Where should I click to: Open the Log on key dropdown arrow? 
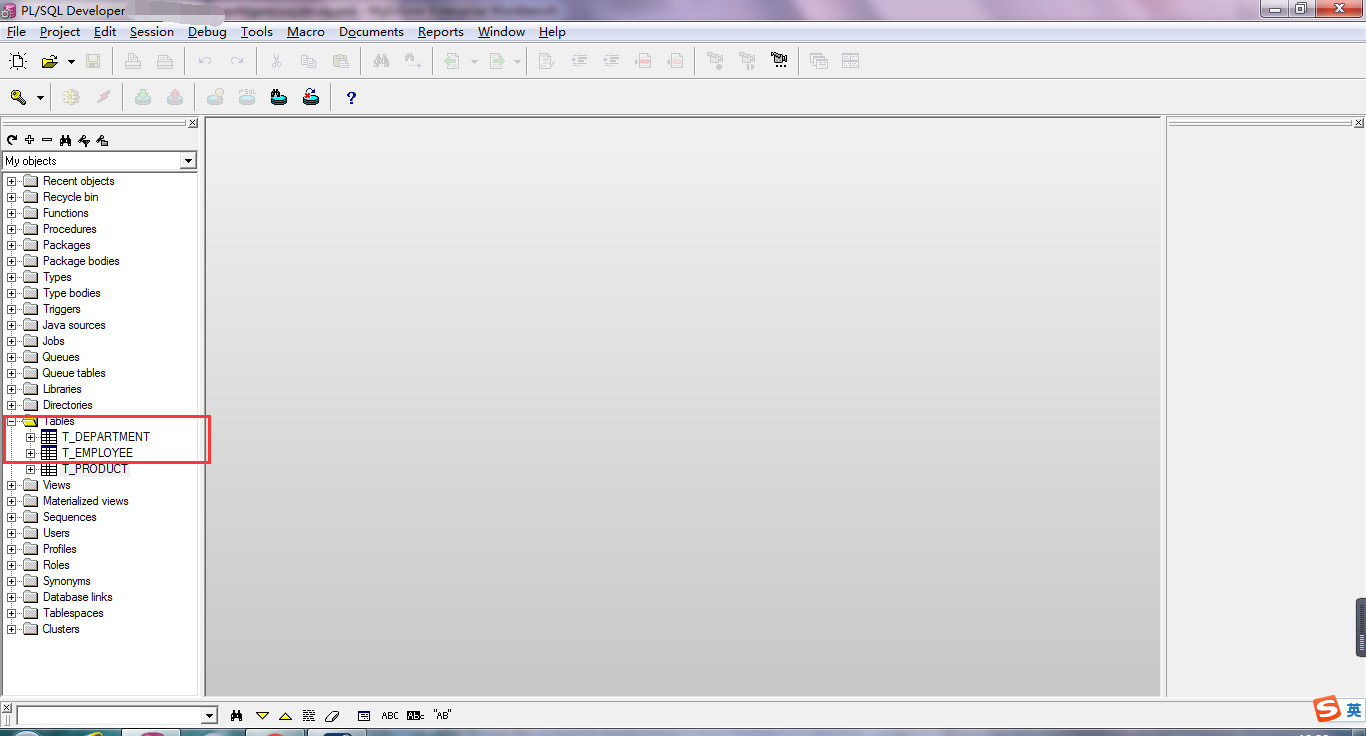click(40, 98)
